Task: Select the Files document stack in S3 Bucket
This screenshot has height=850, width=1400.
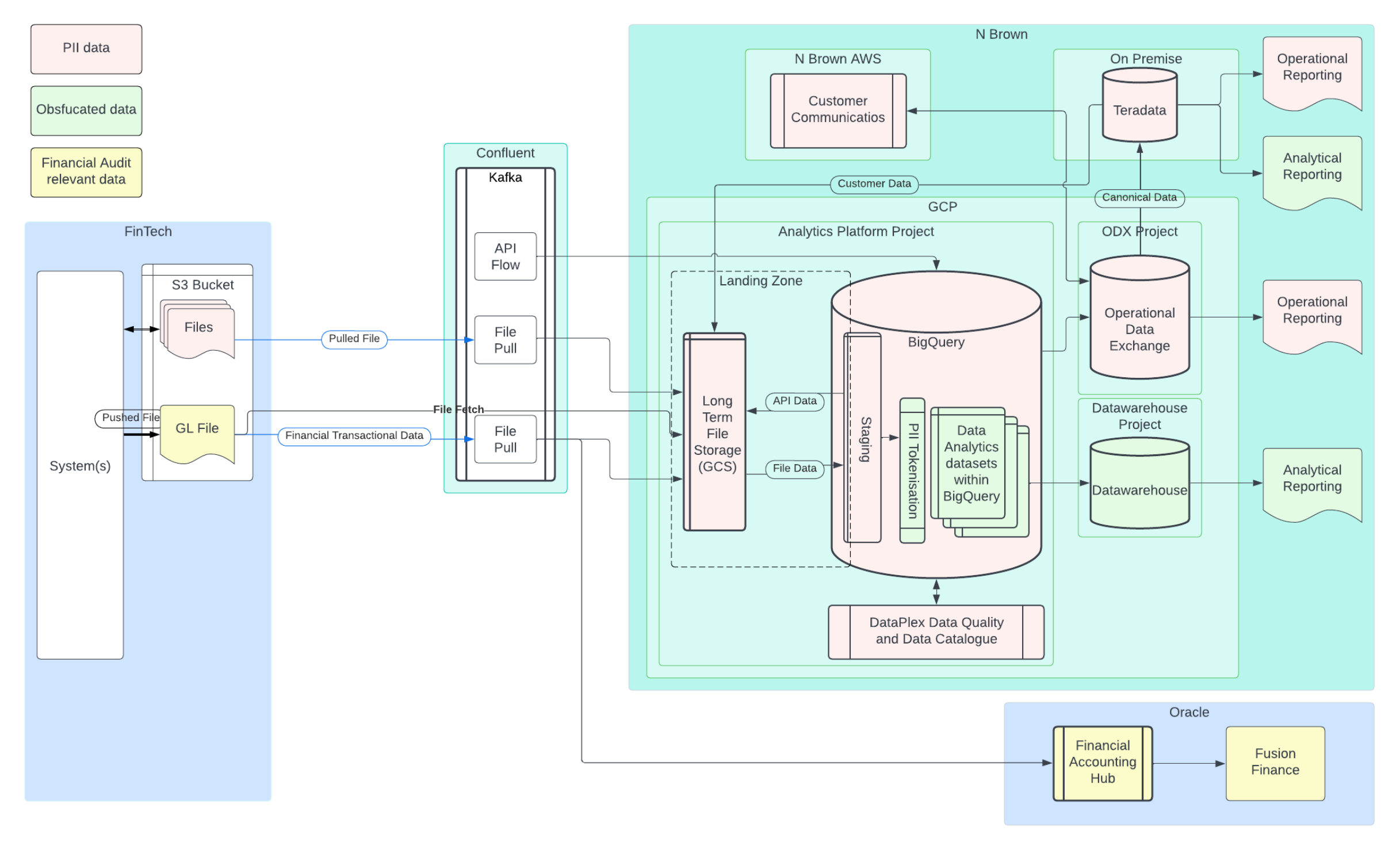Action: coord(198,327)
